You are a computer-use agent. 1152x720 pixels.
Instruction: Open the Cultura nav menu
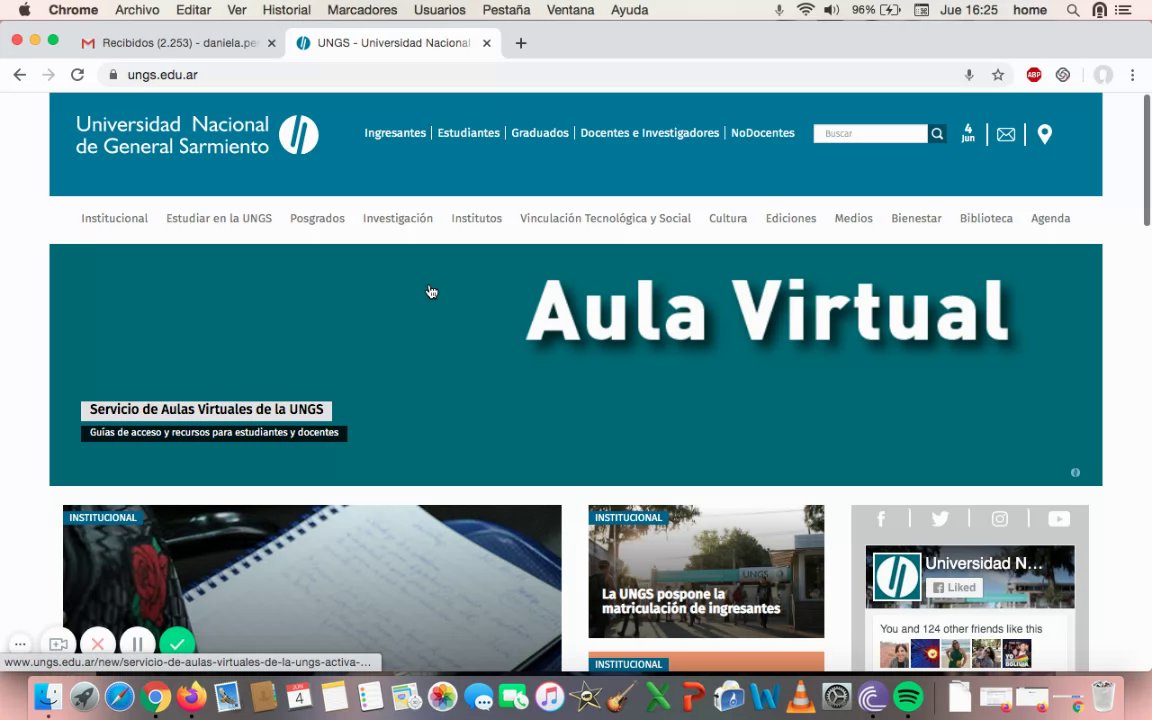point(728,218)
